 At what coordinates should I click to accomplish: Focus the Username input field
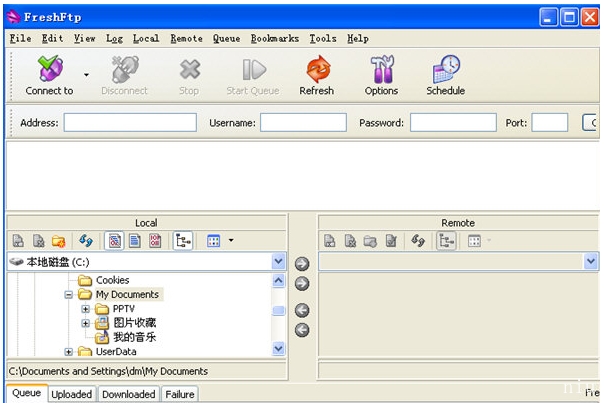click(x=303, y=123)
